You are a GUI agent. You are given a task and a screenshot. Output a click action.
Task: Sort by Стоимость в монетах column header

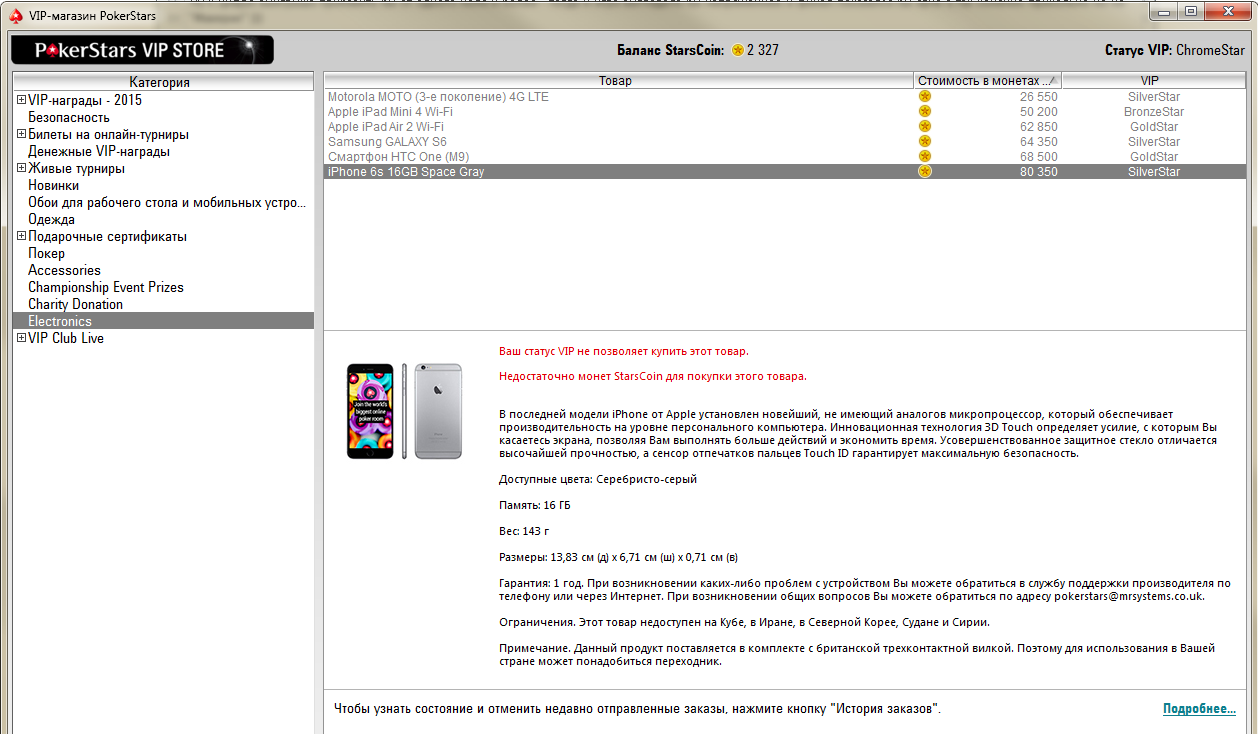(x=986, y=81)
